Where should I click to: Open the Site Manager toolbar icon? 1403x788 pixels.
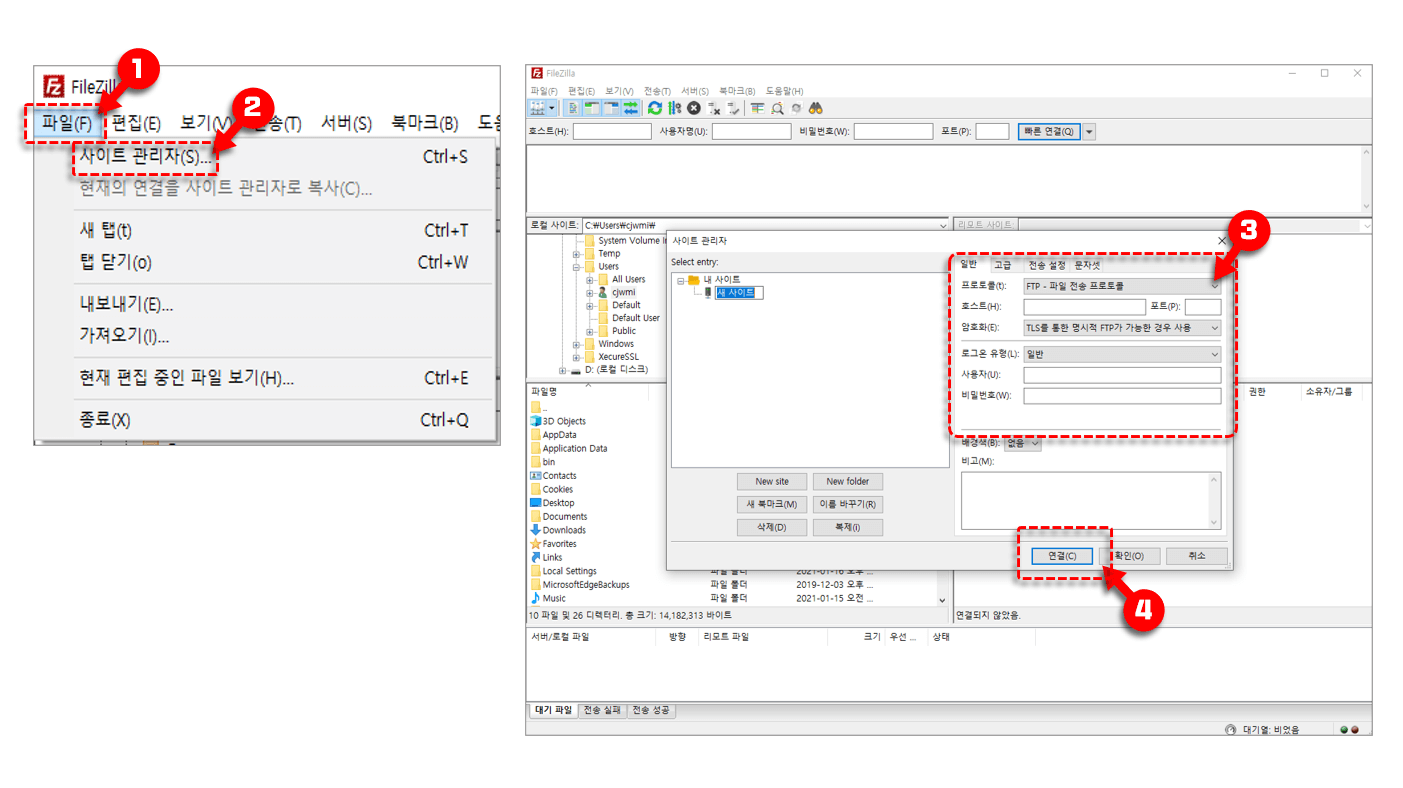coord(538,108)
